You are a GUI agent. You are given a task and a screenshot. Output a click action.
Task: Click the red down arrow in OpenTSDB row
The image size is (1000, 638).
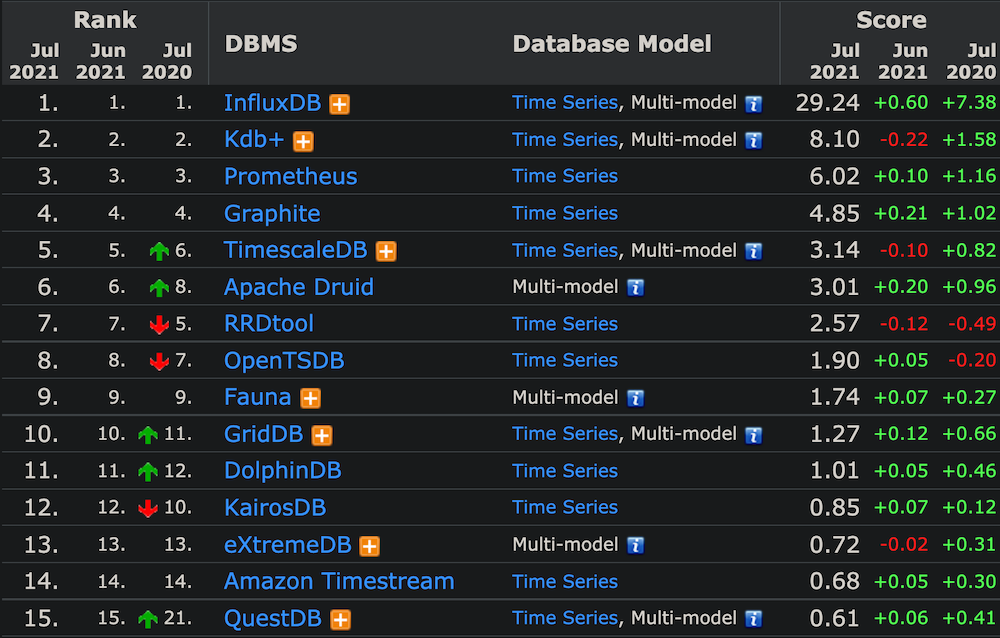[159, 362]
